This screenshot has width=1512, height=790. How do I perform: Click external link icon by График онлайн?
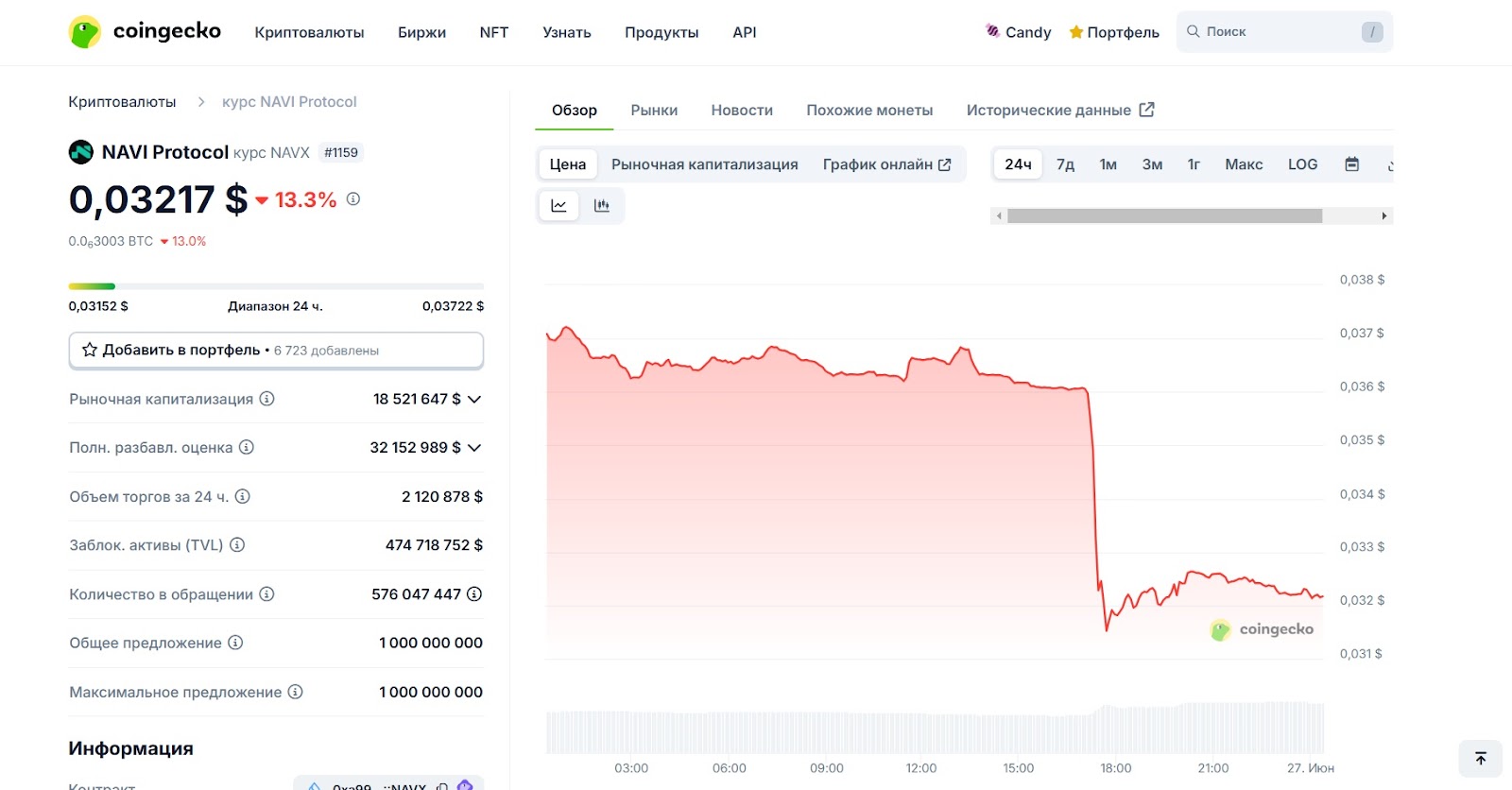[x=944, y=164]
